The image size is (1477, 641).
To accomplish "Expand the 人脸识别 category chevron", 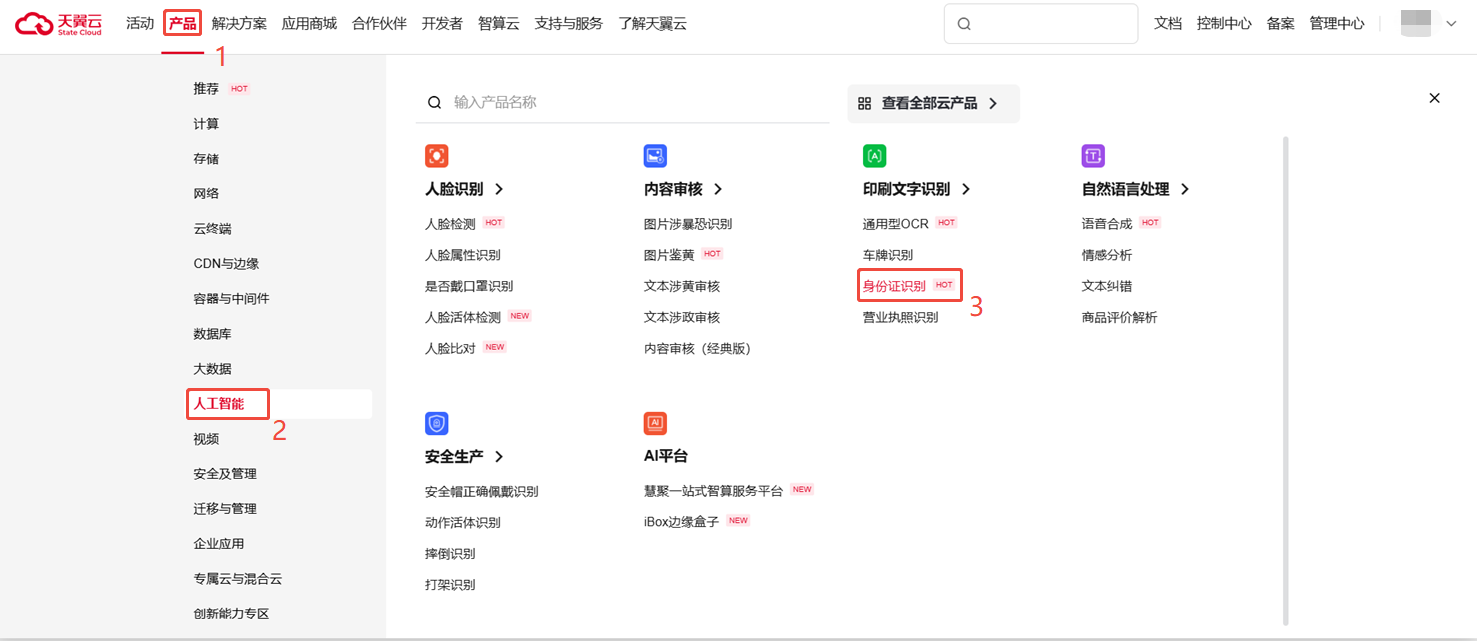I will click(x=499, y=189).
